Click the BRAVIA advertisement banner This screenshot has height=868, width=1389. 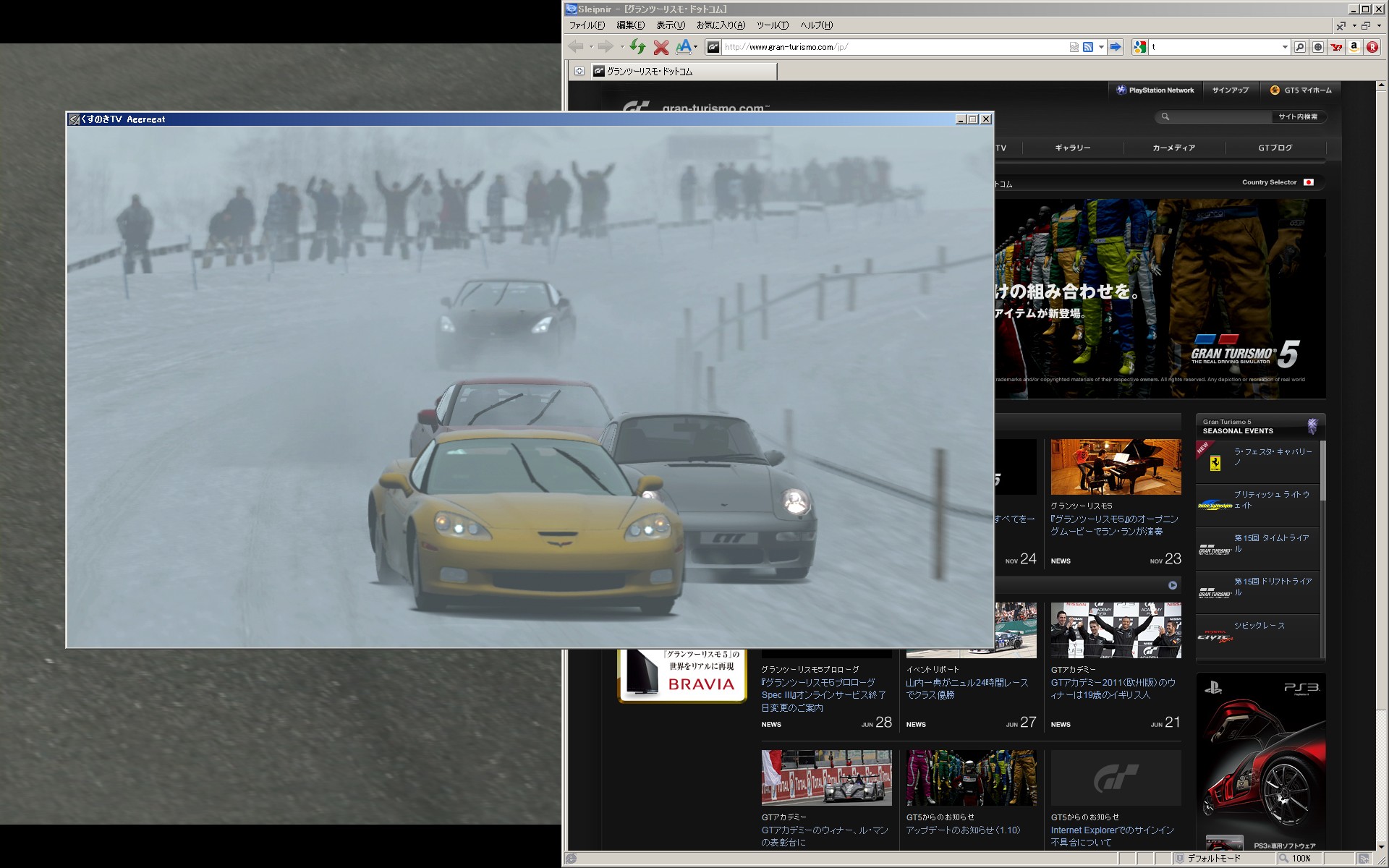(x=682, y=676)
